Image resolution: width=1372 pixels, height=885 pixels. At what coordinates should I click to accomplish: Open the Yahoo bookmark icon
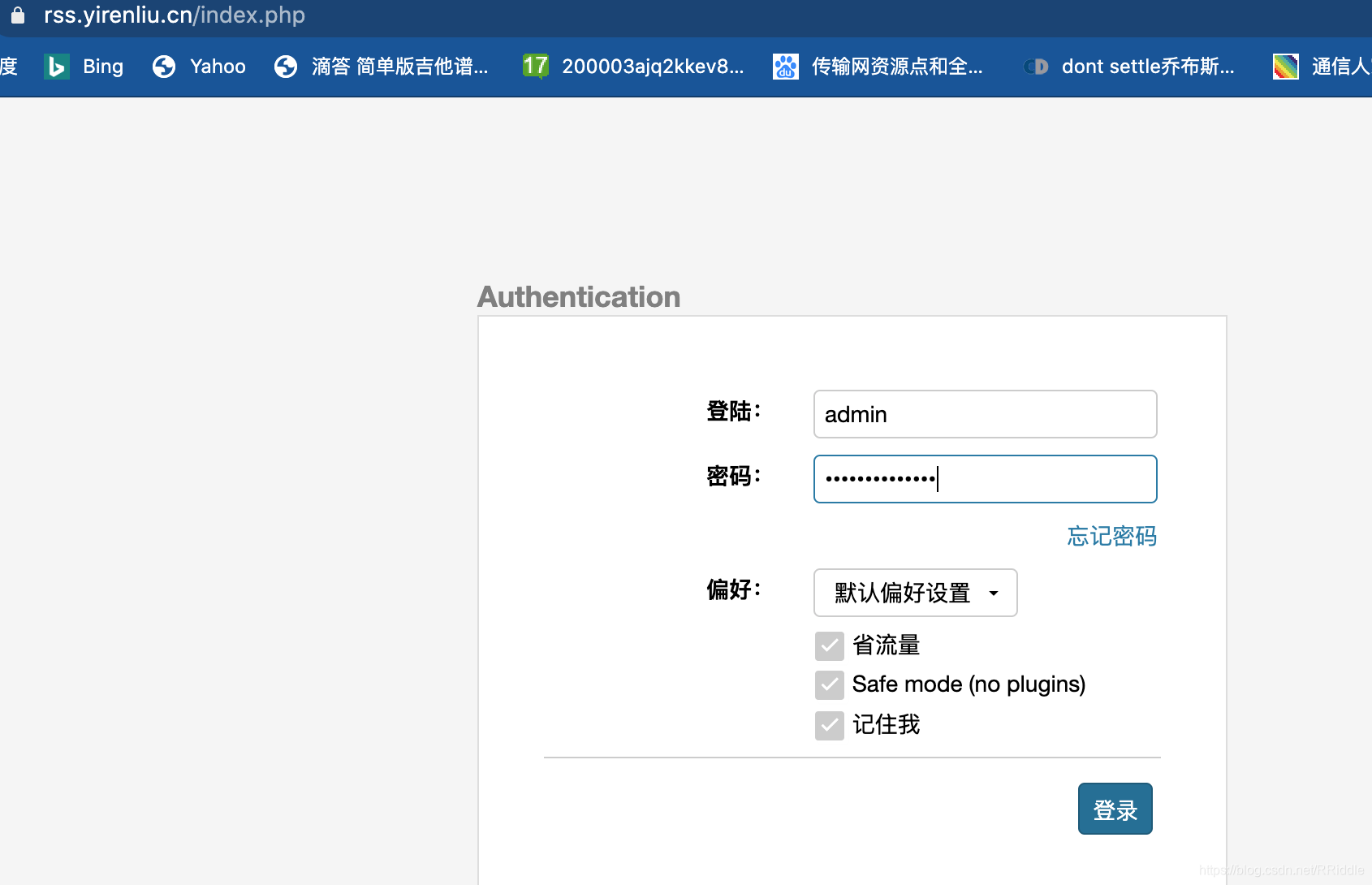click(164, 67)
